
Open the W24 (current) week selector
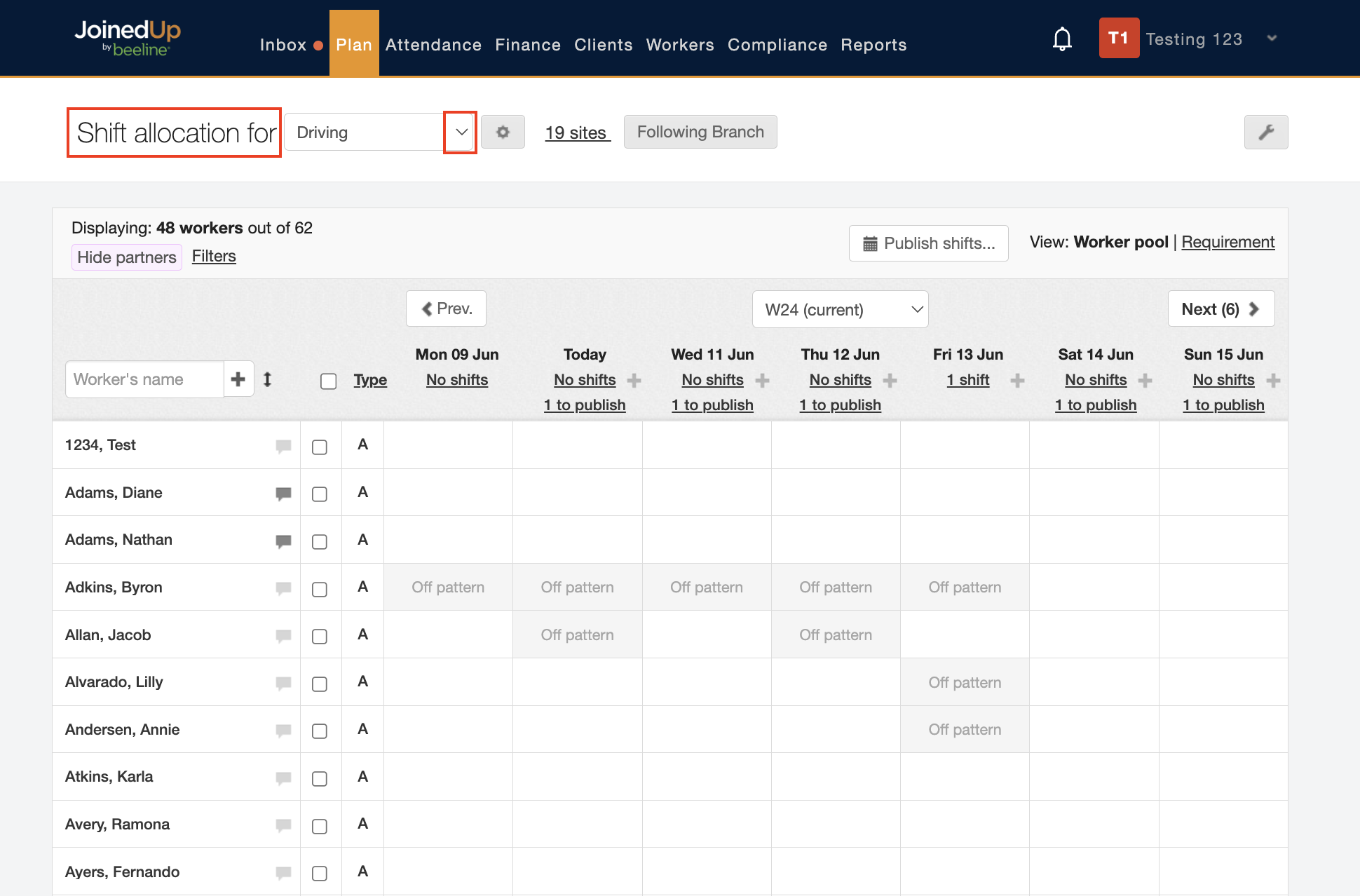pos(840,309)
